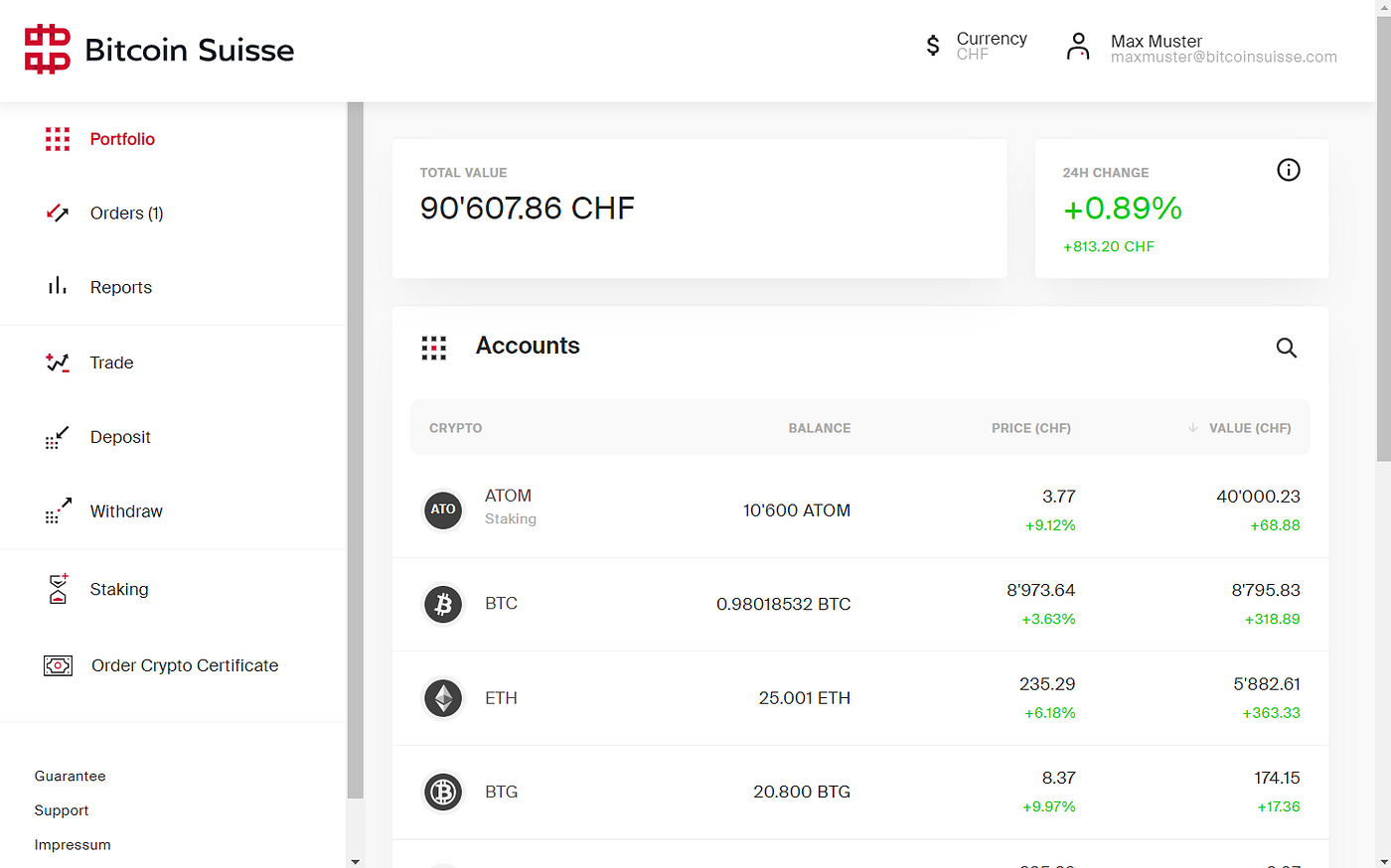
Task: Click the BTG coin icon
Action: coord(443,792)
